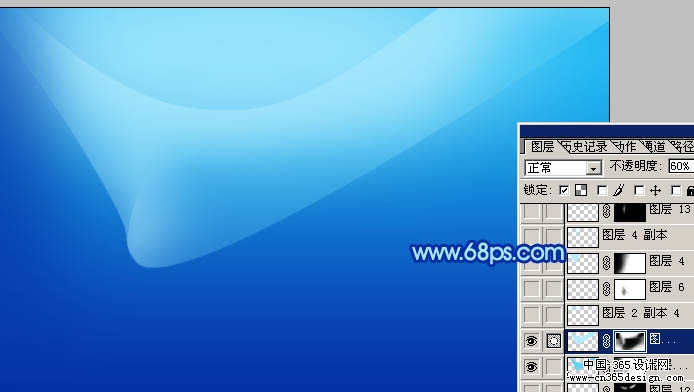Select the black mask thumbnail of 图层 13

click(630, 212)
